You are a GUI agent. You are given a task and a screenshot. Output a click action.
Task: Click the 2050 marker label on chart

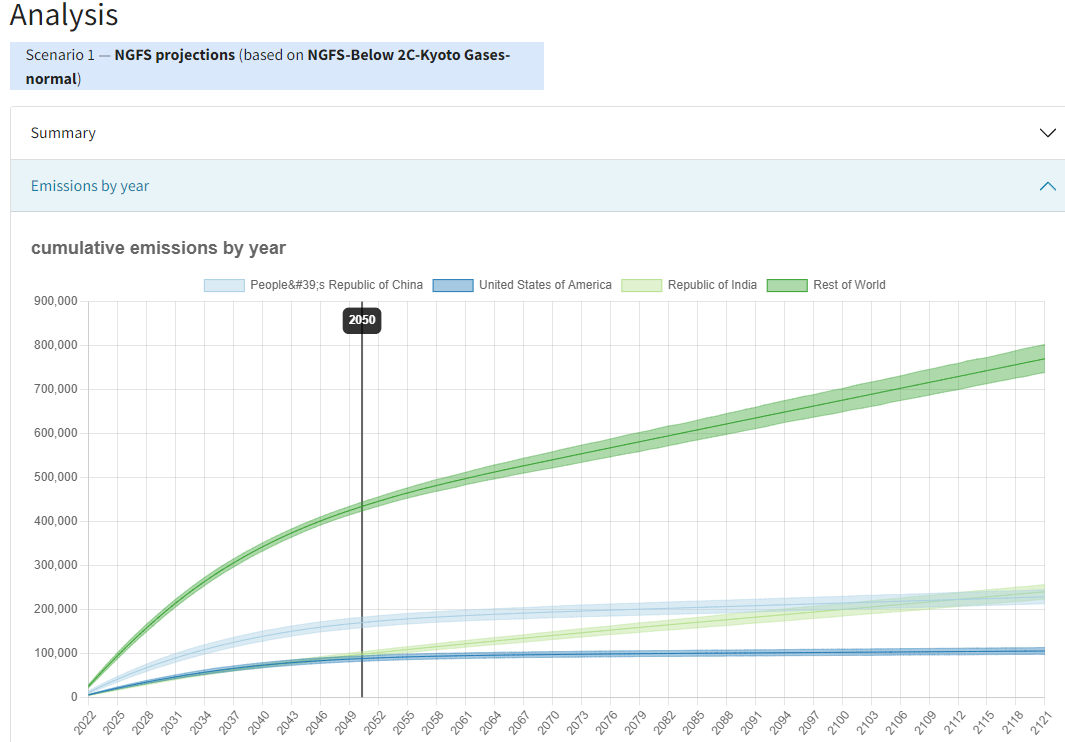pos(361,320)
